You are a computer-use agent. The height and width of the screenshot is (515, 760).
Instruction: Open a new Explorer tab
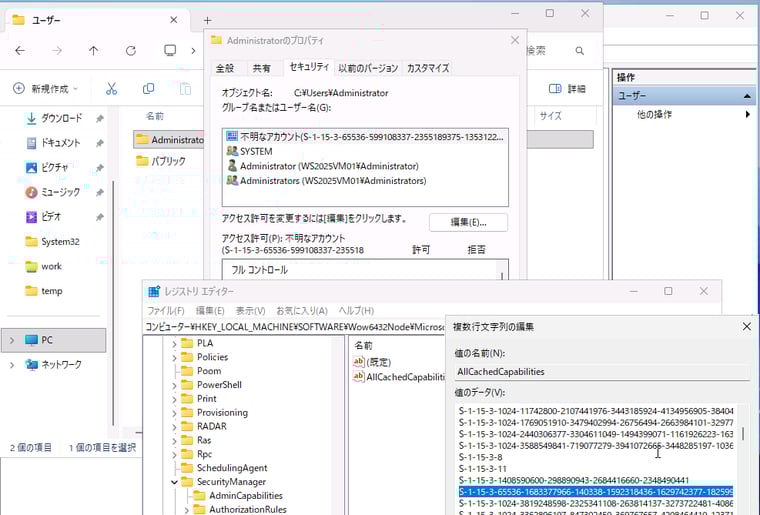(x=207, y=20)
